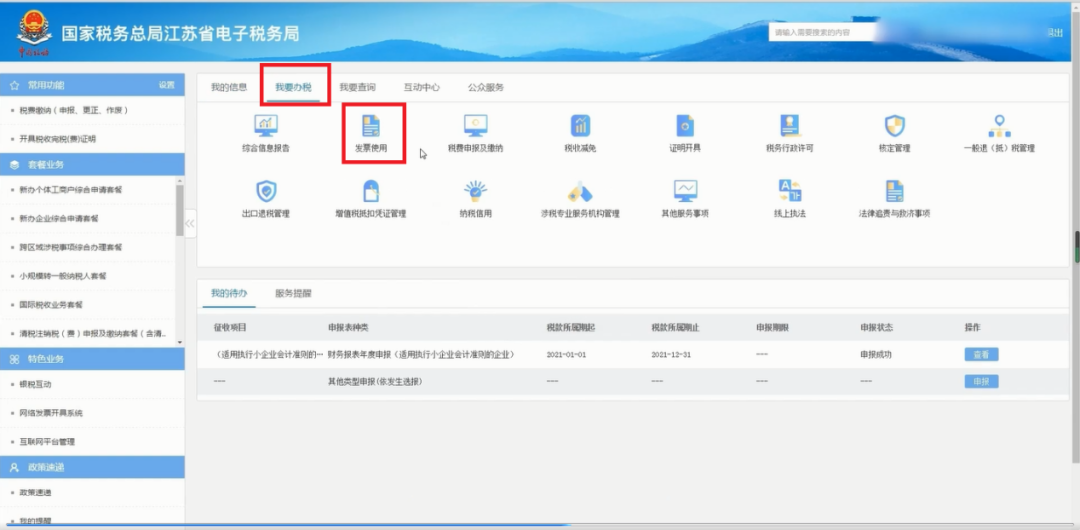Open 互联网平台管理
Image resolution: width=1080 pixels, height=530 pixels.
pyautogui.click(x=47, y=442)
